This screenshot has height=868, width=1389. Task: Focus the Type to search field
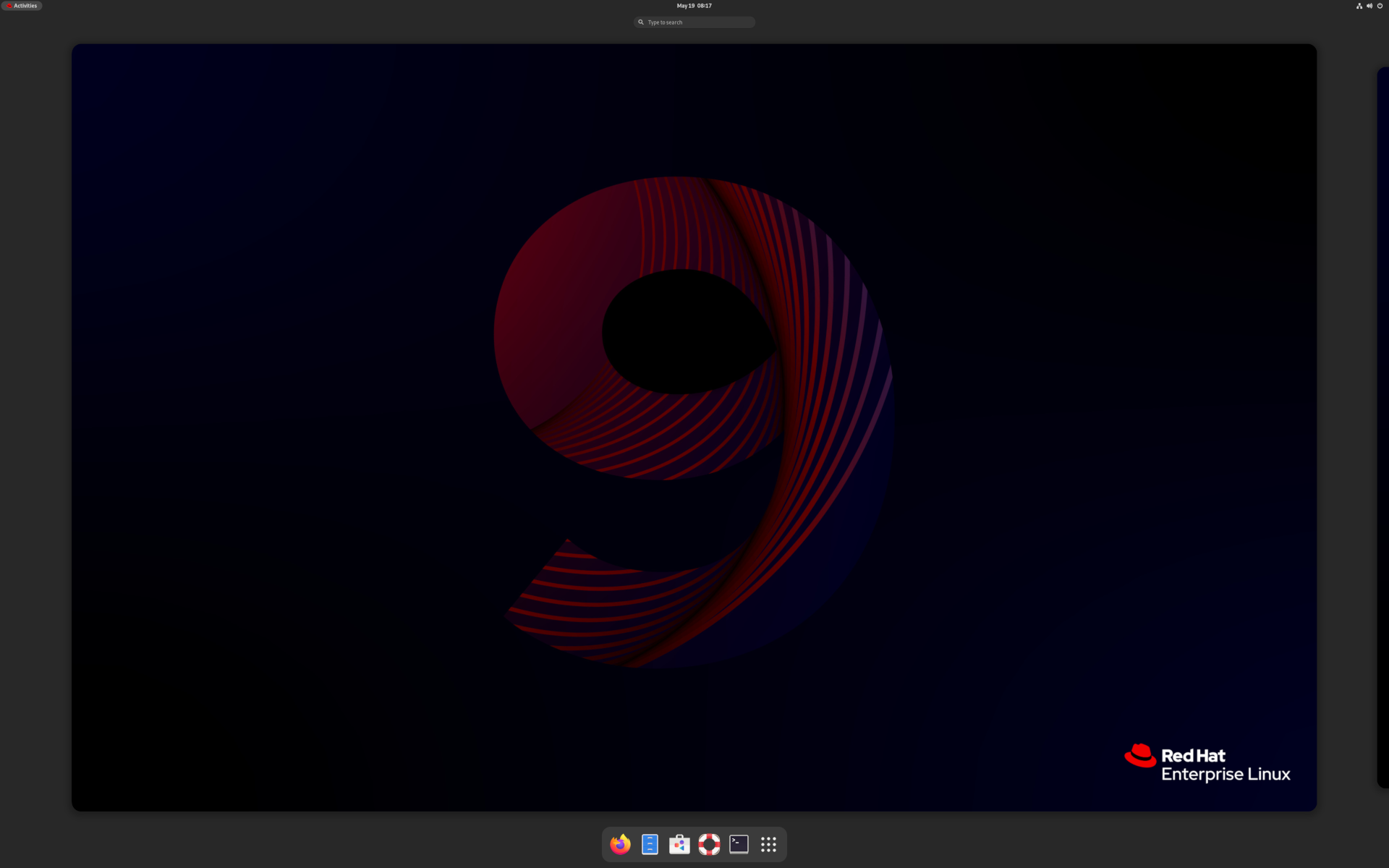[x=694, y=22]
